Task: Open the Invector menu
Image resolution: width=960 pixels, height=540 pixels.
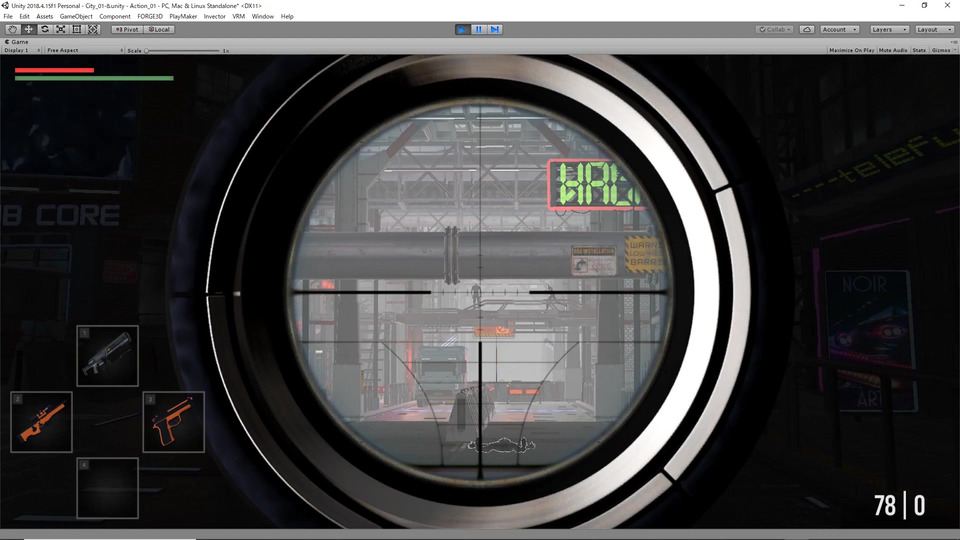Action: coord(214,17)
